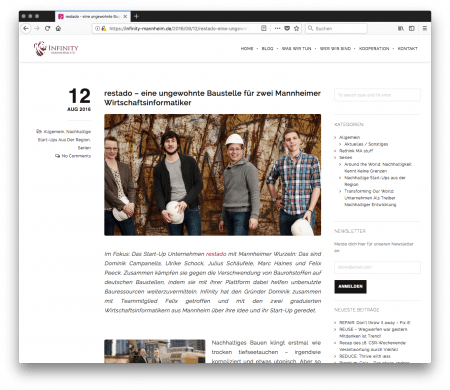Reload the page with the refresh icon

pos(47,28)
